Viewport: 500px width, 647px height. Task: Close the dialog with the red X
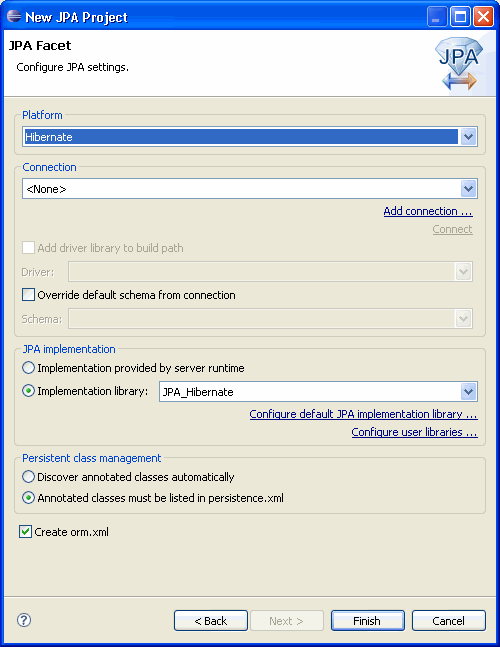(483, 17)
